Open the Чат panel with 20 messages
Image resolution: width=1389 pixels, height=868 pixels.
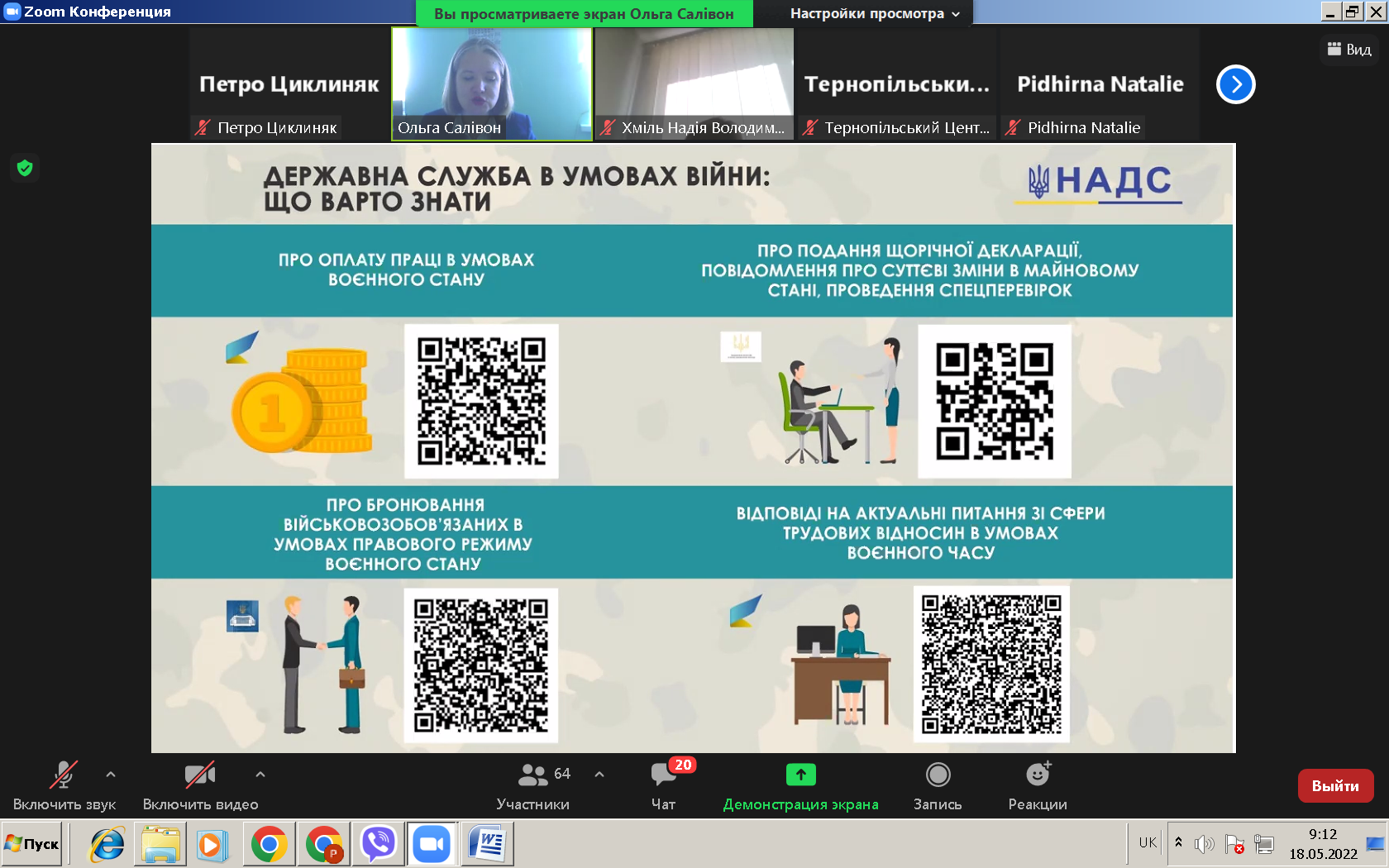[664, 785]
